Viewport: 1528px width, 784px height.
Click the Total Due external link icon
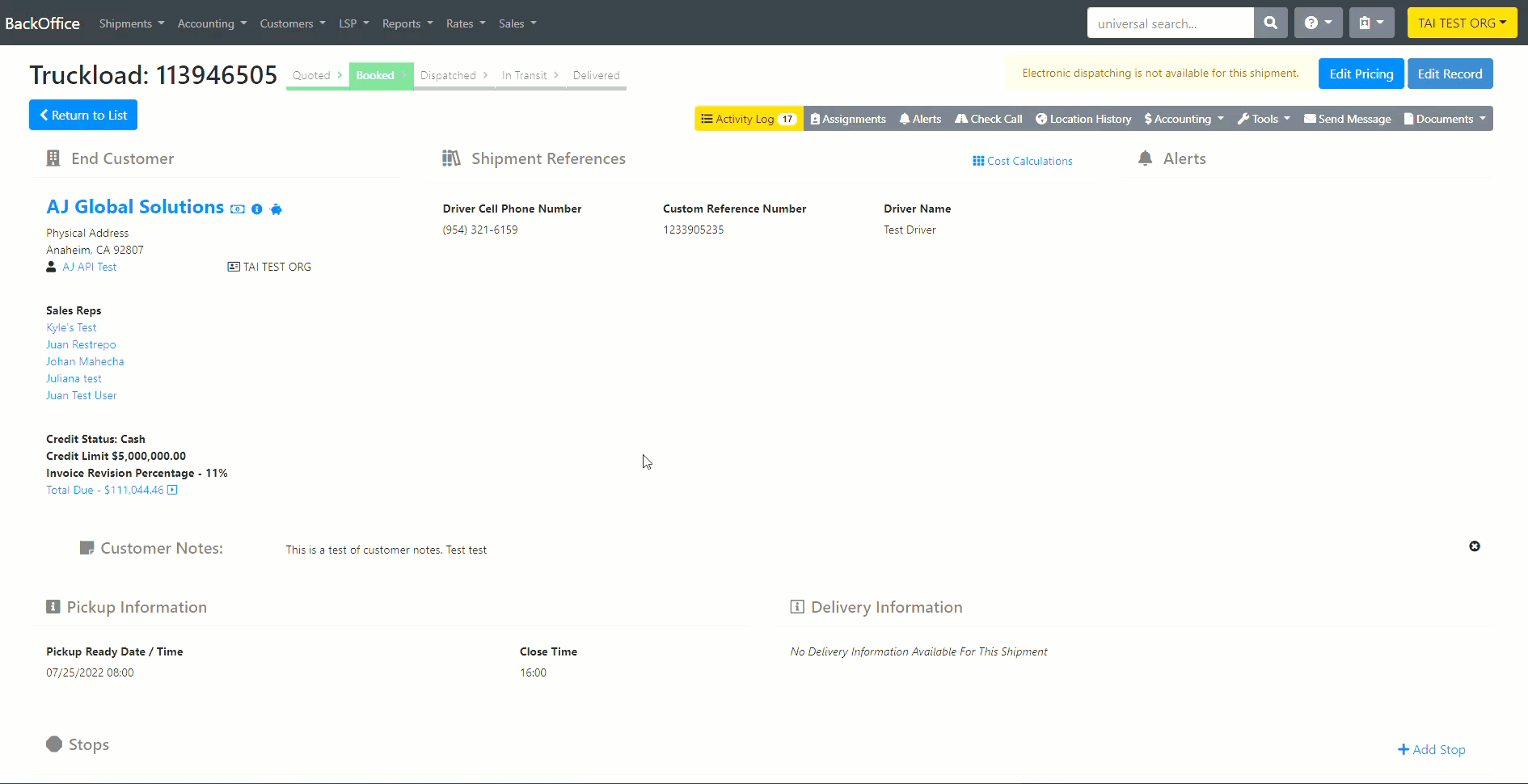click(x=172, y=490)
